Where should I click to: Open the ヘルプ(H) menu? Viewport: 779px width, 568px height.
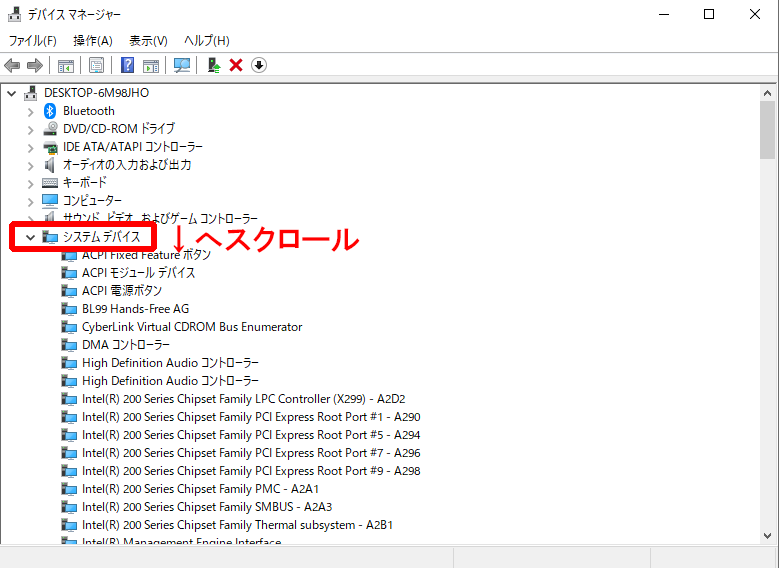pos(207,41)
